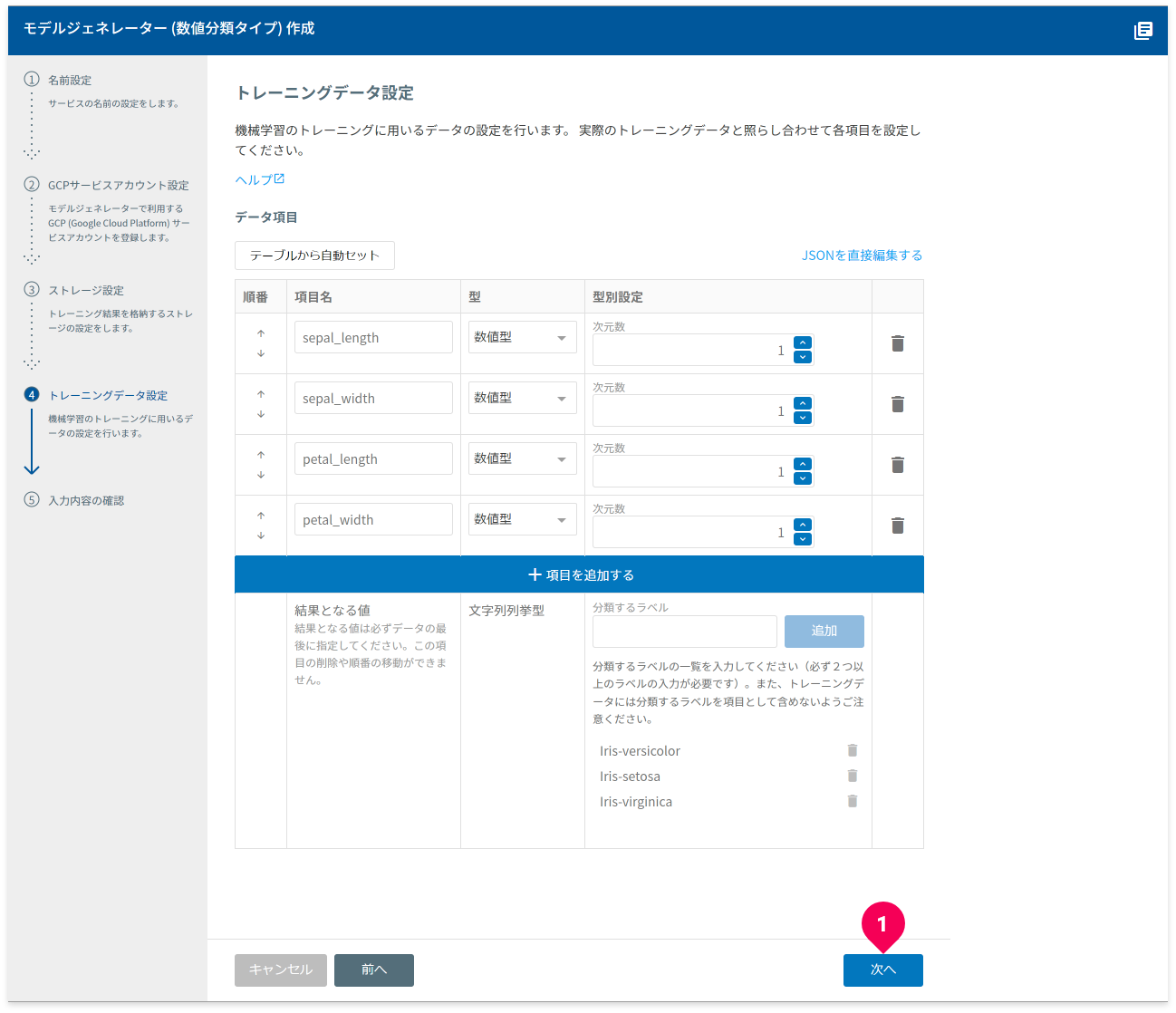Edit the petal_length name field
Screen dimensions: 1176x1013
coord(373,458)
